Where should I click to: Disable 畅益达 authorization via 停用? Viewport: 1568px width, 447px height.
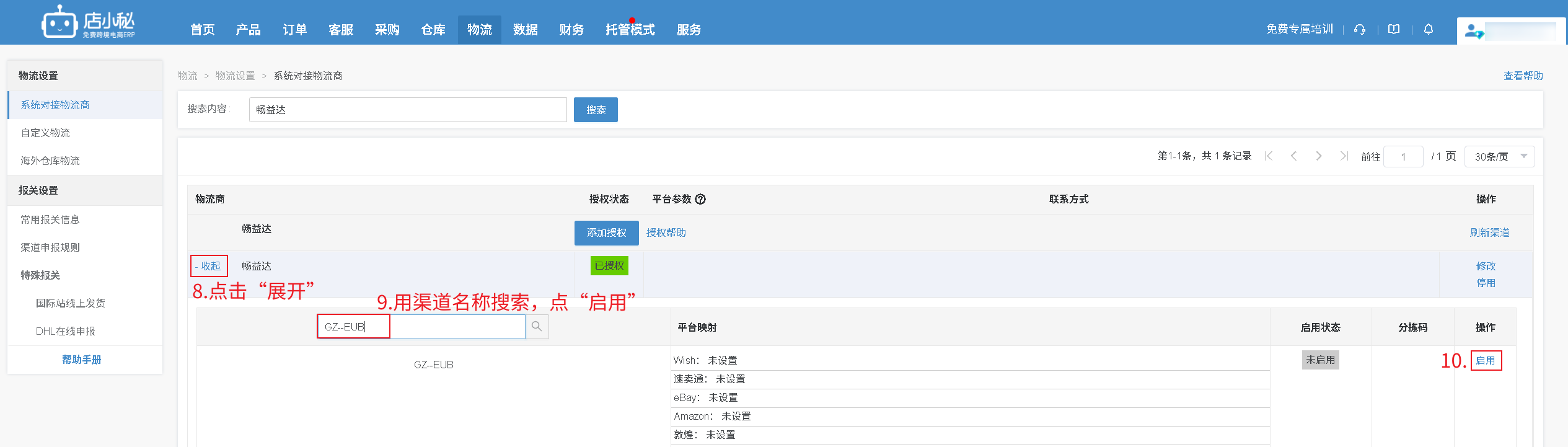coord(1486,283)
